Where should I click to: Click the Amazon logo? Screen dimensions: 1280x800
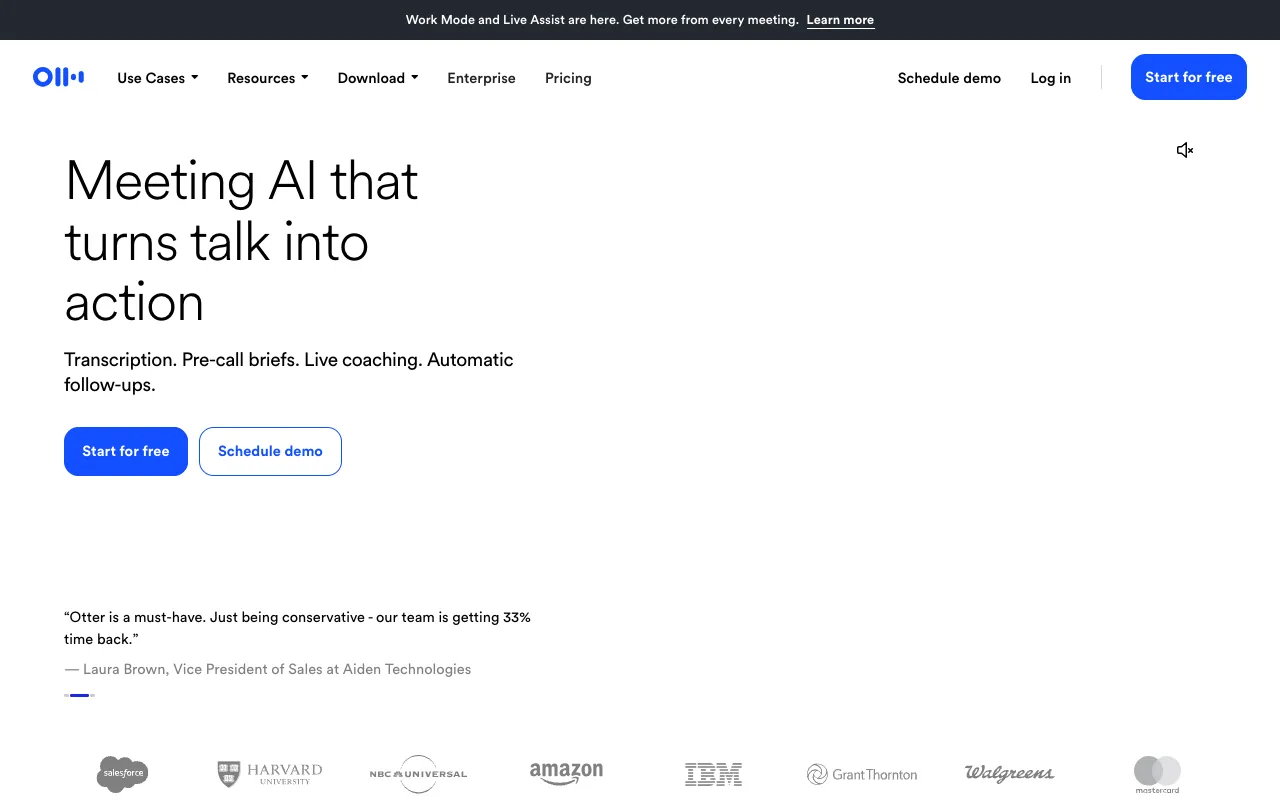[566, 773]
